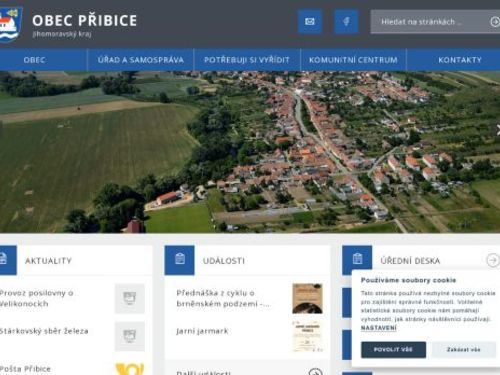The width and height of the screenshot is (500, 375).
Task: Click the POVOLIT VŠE cookie button
Action: click(393, 350)
